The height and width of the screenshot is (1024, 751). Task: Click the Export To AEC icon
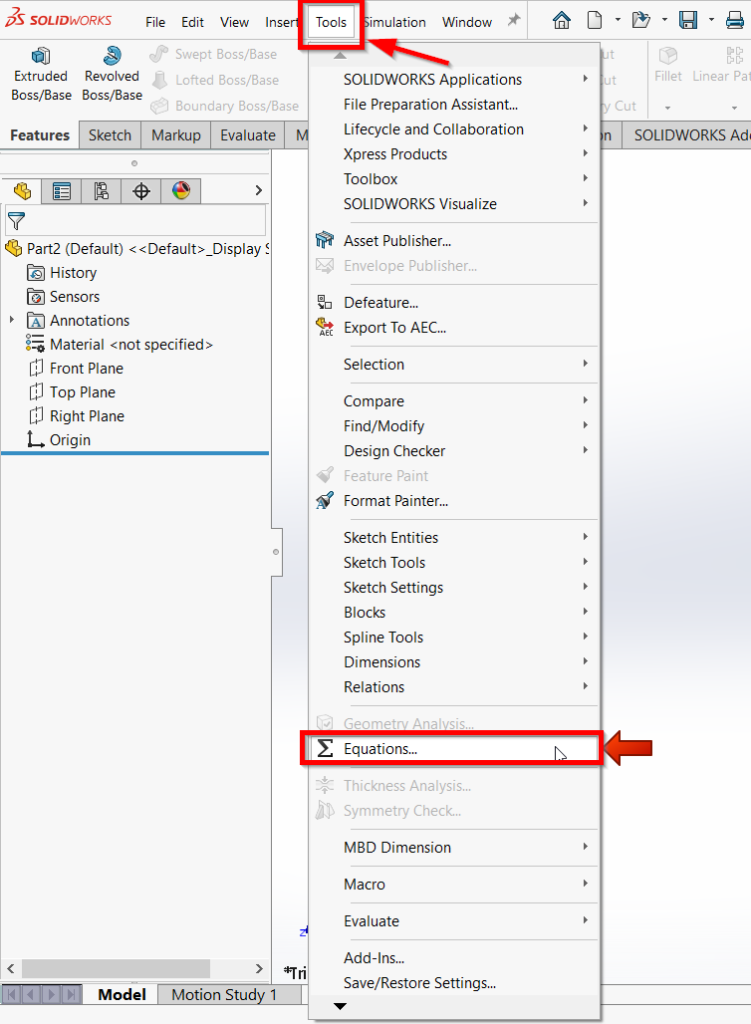[x=325, y=327]
